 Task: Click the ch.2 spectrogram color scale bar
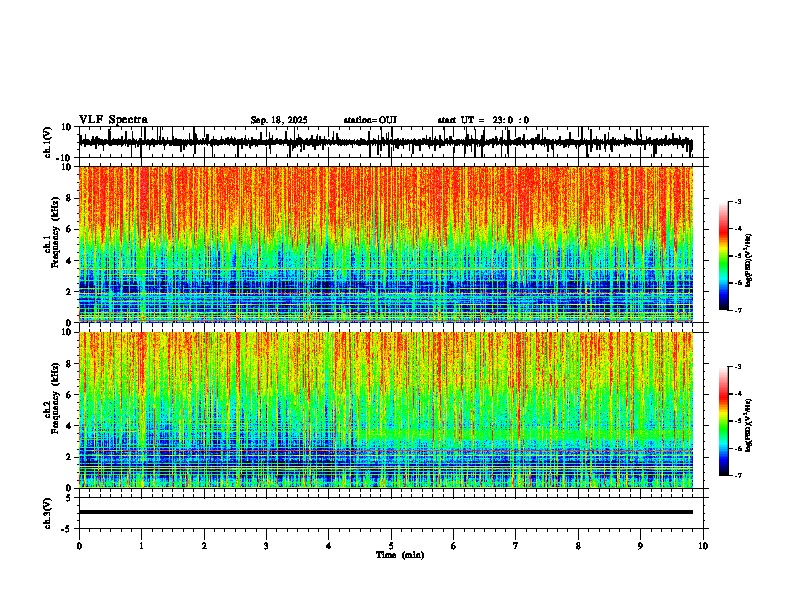click(723, 421)
